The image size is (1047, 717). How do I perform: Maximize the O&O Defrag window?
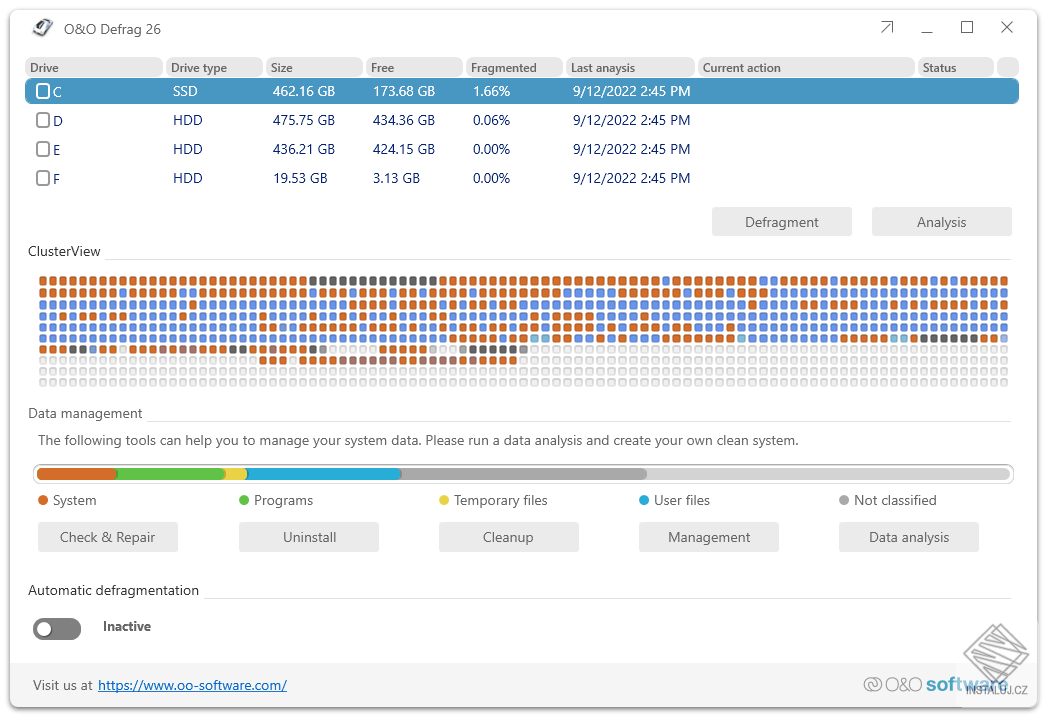[967, 27]
